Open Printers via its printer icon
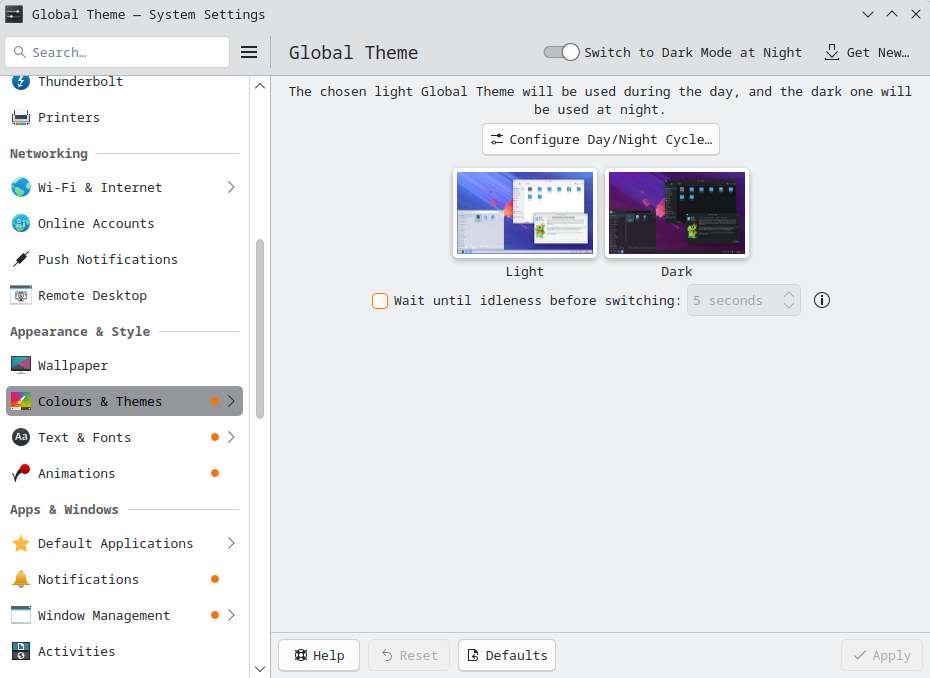930x678 pixels. pyautogui.click(x=20, y=118)
